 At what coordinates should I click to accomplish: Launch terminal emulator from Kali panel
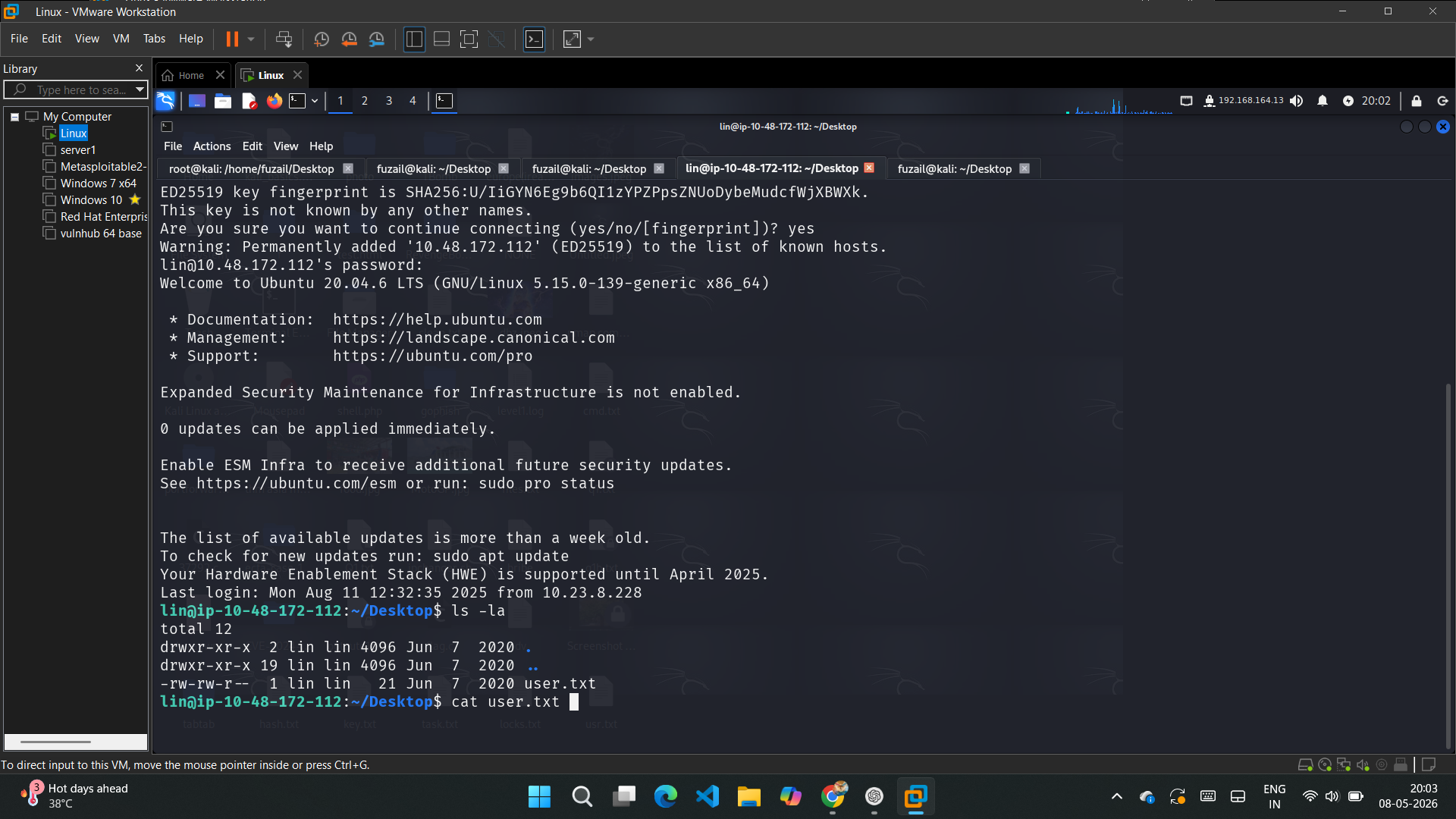(297, 101)
